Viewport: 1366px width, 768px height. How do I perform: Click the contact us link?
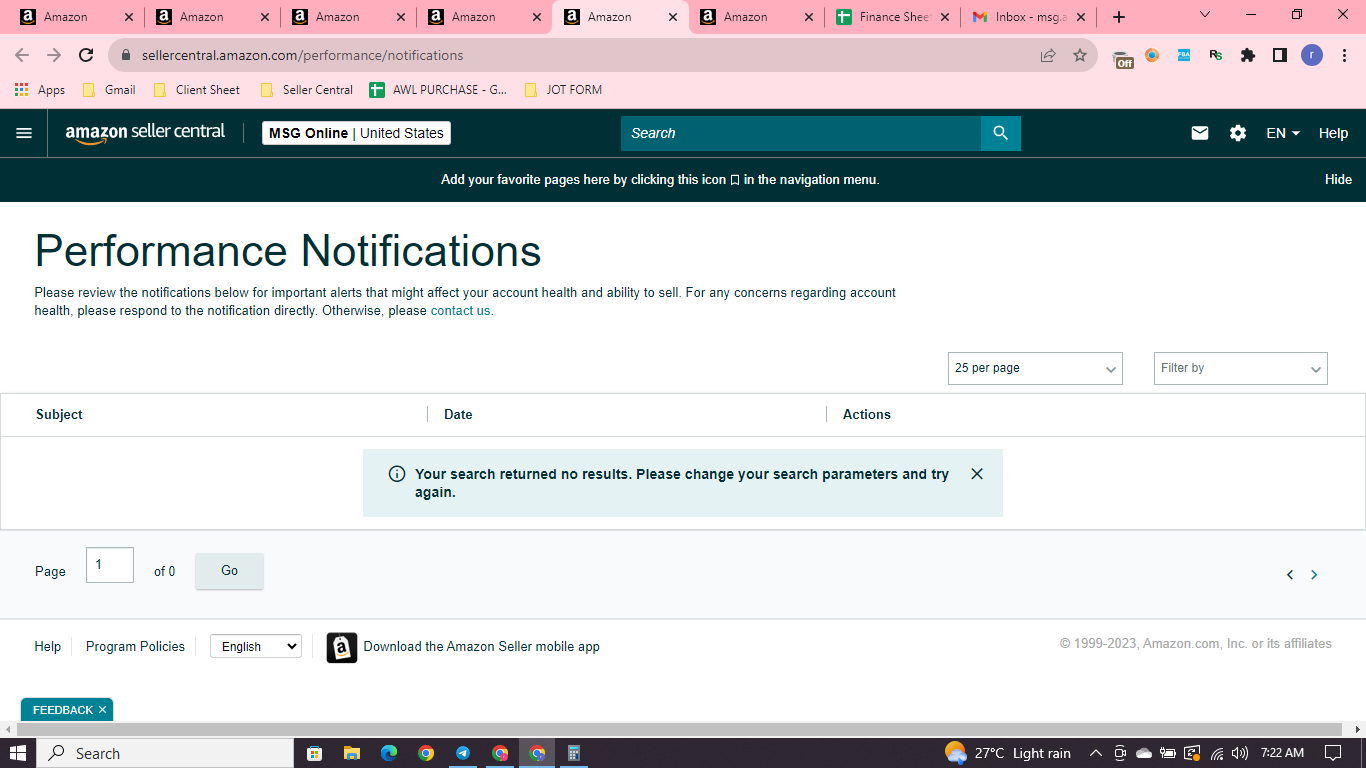pyautogui.click(x=461, y=311)
